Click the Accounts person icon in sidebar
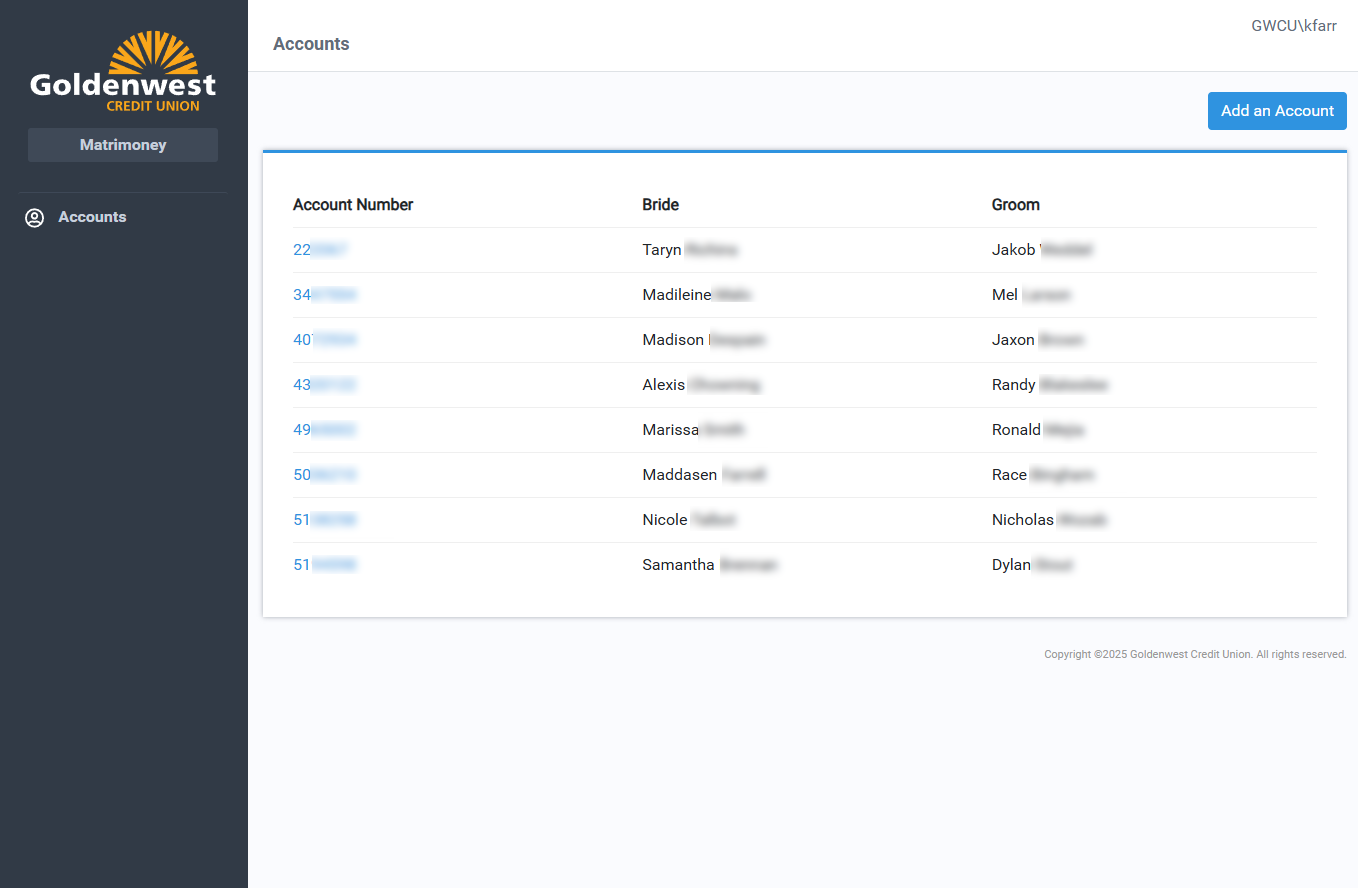This screenshot has width=1358, height=888. pos(35,217)
